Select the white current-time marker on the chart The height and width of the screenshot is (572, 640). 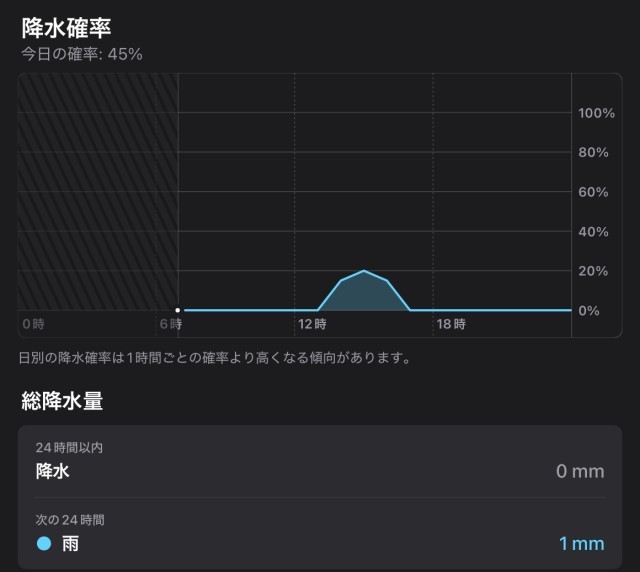click(178, 310)
